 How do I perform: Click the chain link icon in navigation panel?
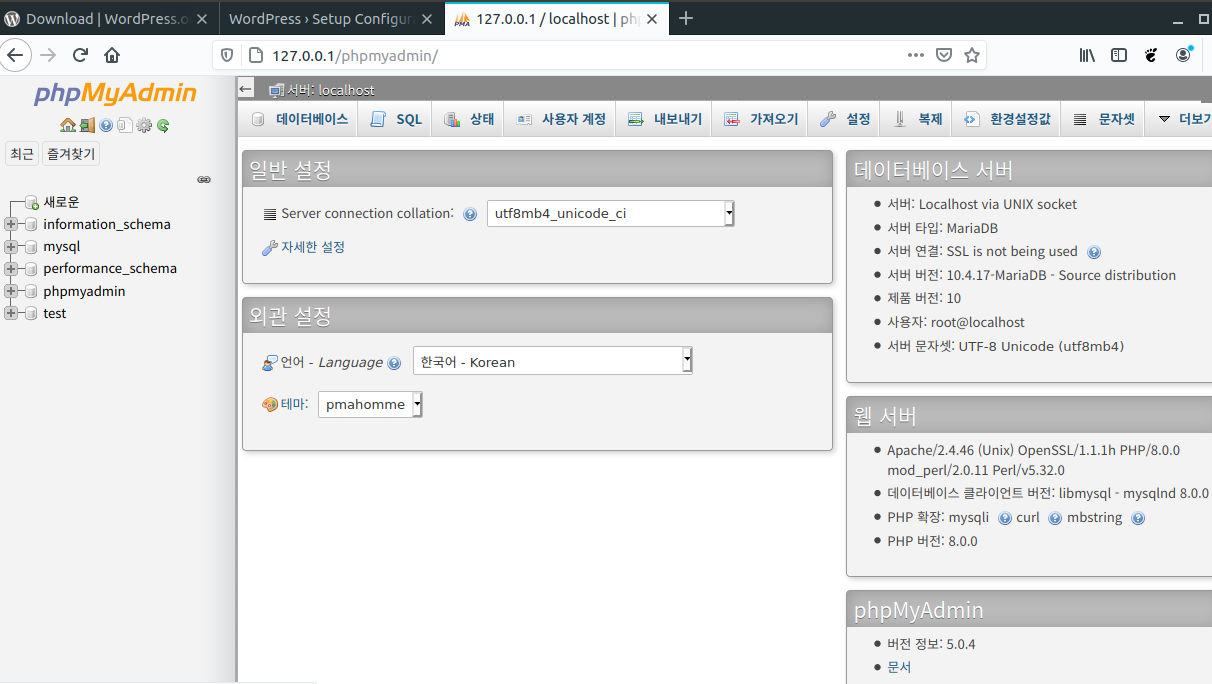204,180
